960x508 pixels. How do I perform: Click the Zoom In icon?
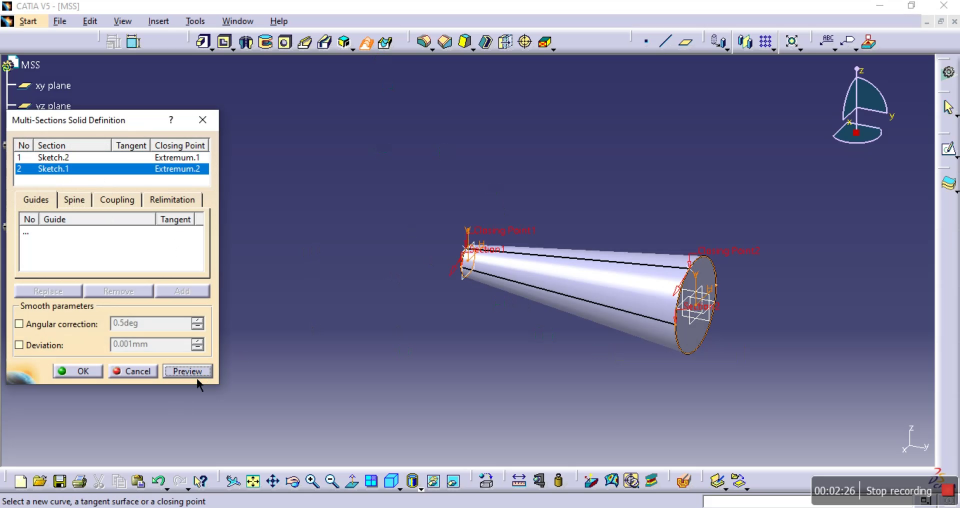pyautogui.click(x=312, y=481)
